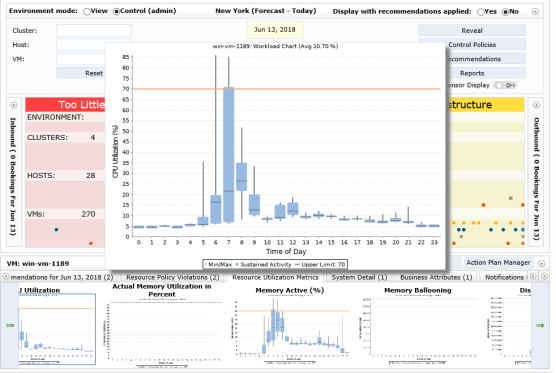Collapse the top control panel

(535, 12)
